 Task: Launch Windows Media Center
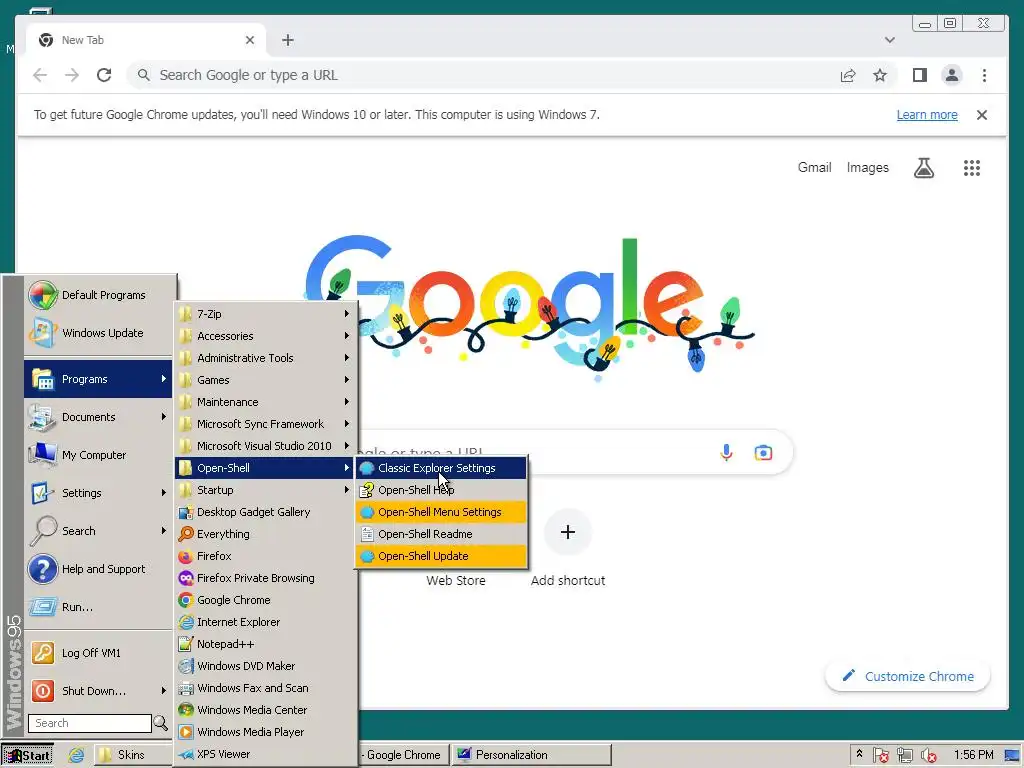(266, 710)
